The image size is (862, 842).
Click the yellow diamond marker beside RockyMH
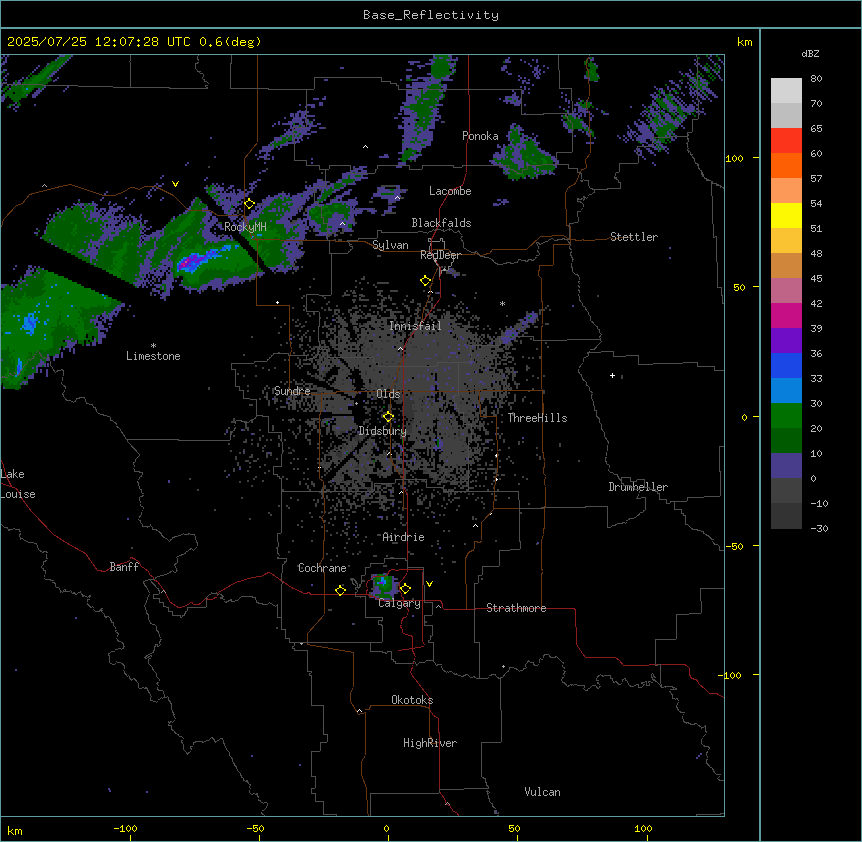(249, 204)
